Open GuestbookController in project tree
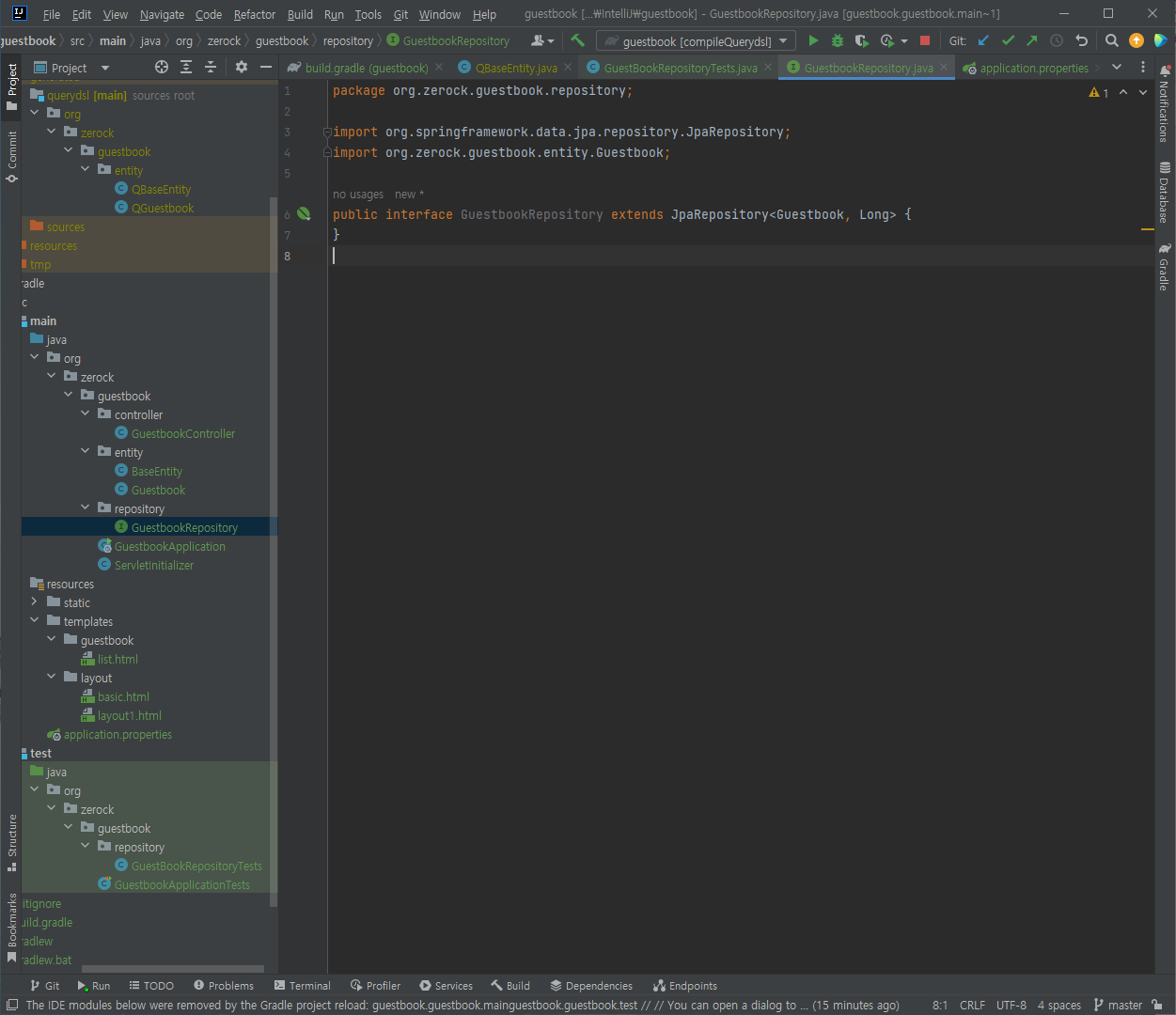Image resolution: width=1176 pixels, height=1015 pixels. 182,433
